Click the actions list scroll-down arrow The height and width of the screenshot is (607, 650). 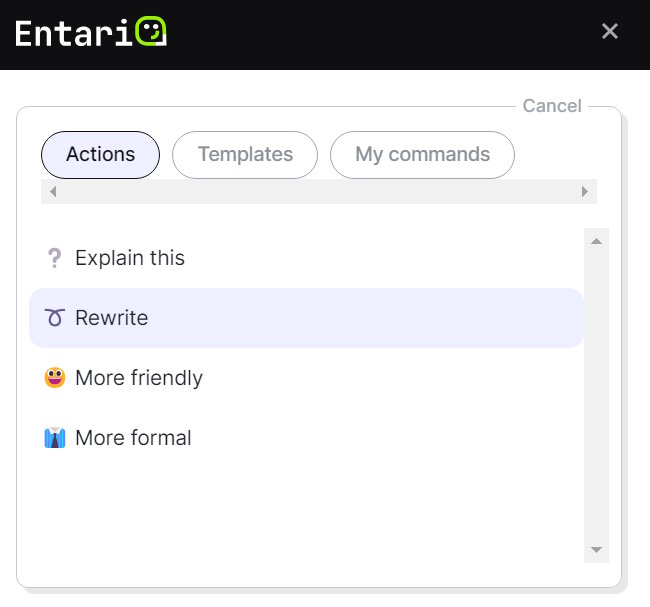pos(596,550)
